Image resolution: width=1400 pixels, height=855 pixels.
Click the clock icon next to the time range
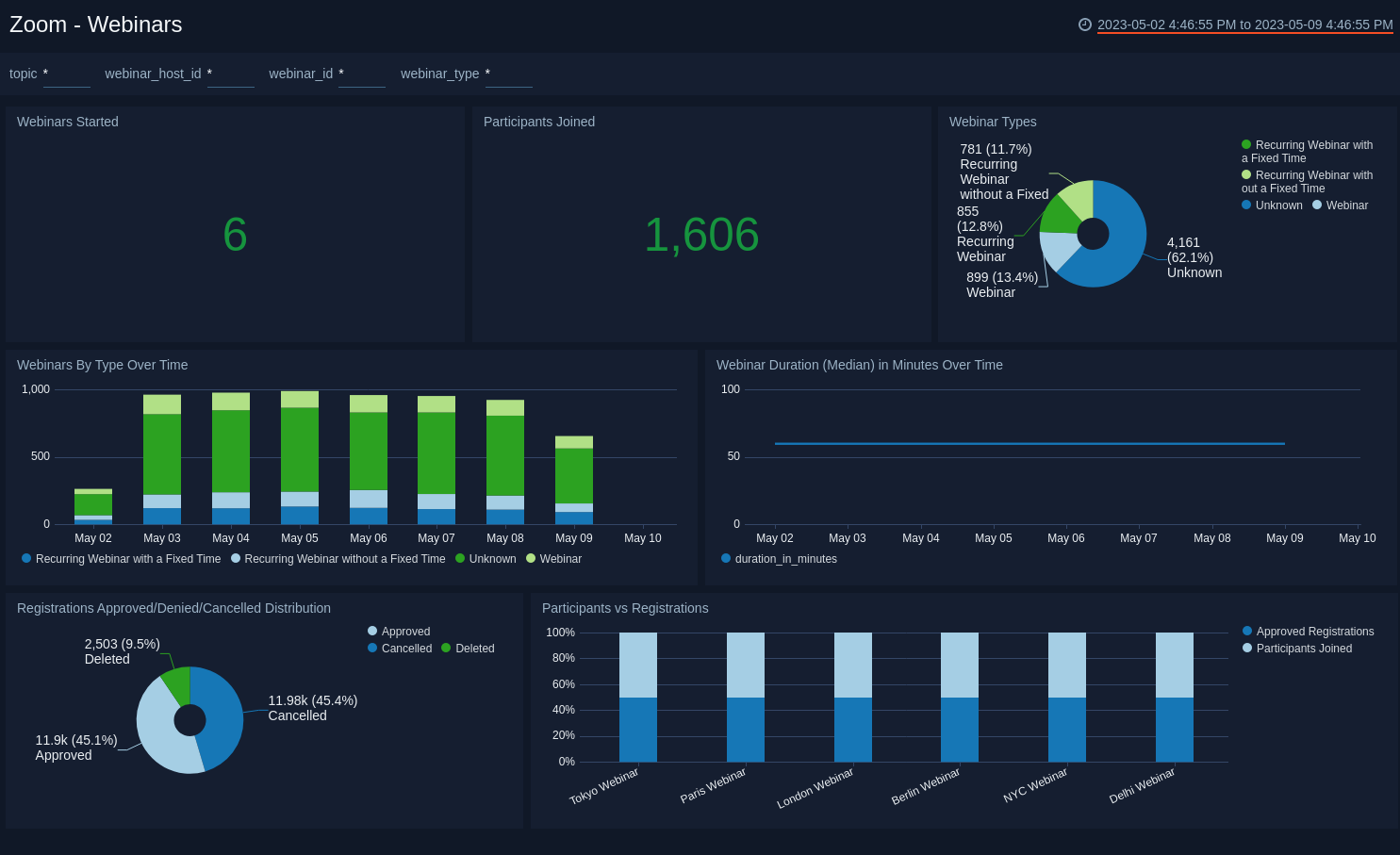pyautogui.click(x=1084, y=25)
